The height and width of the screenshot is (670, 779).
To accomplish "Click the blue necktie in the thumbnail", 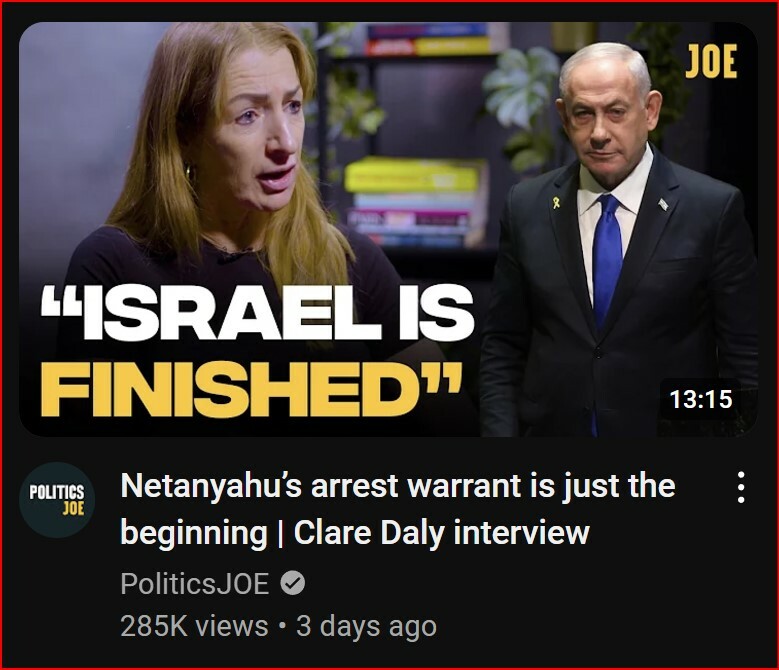I will pos(607,263).
